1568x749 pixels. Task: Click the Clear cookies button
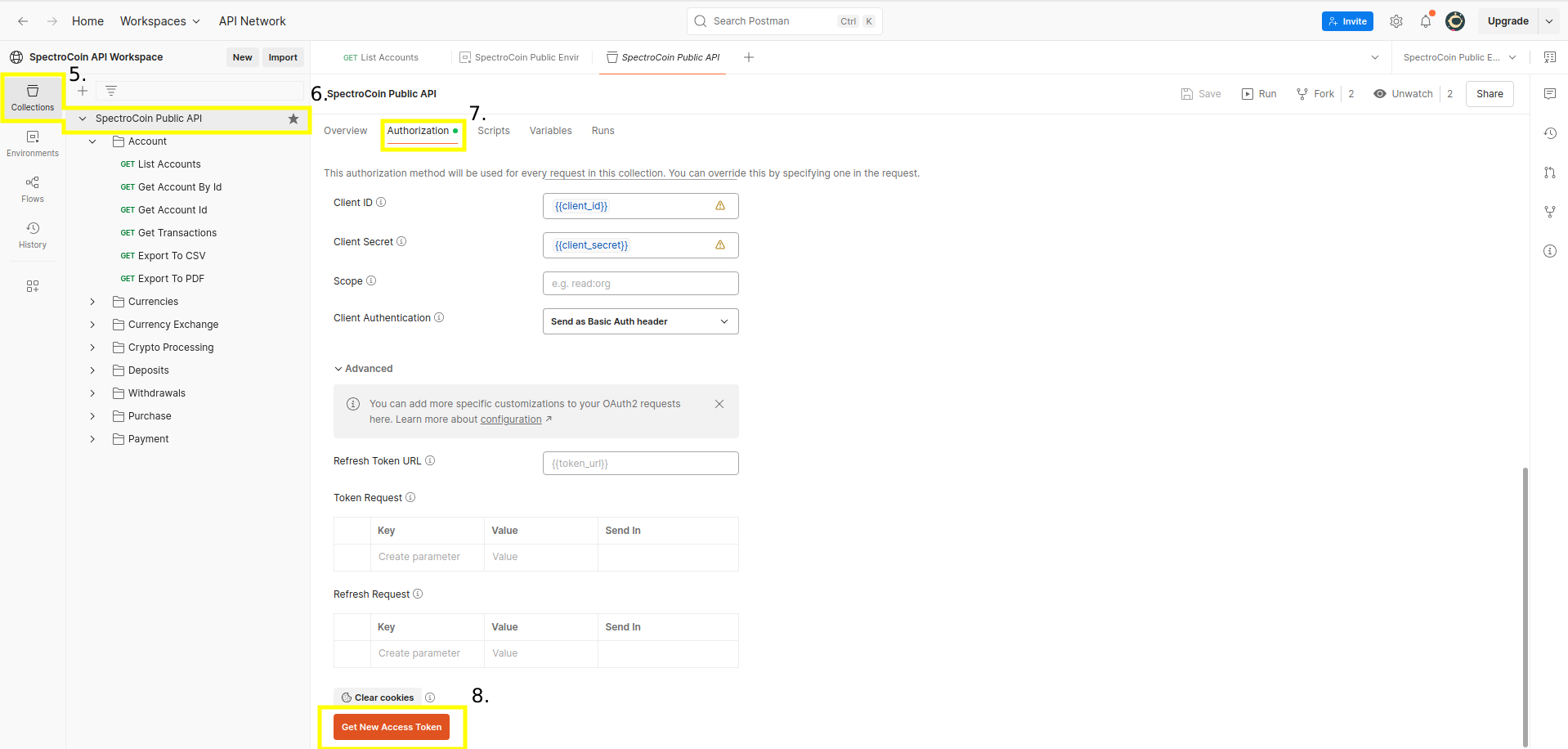[x=378, y=697]
